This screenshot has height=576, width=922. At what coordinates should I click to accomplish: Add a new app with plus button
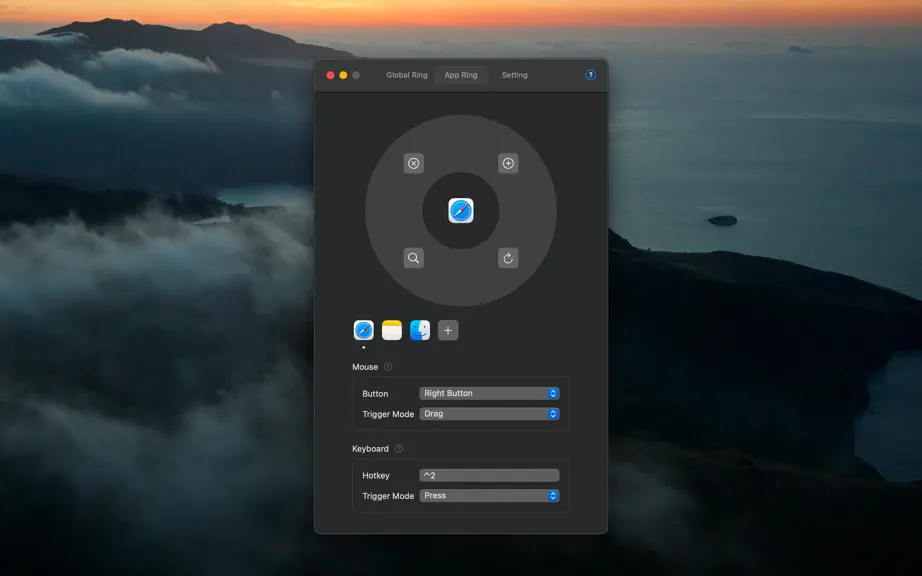[448, 330]
